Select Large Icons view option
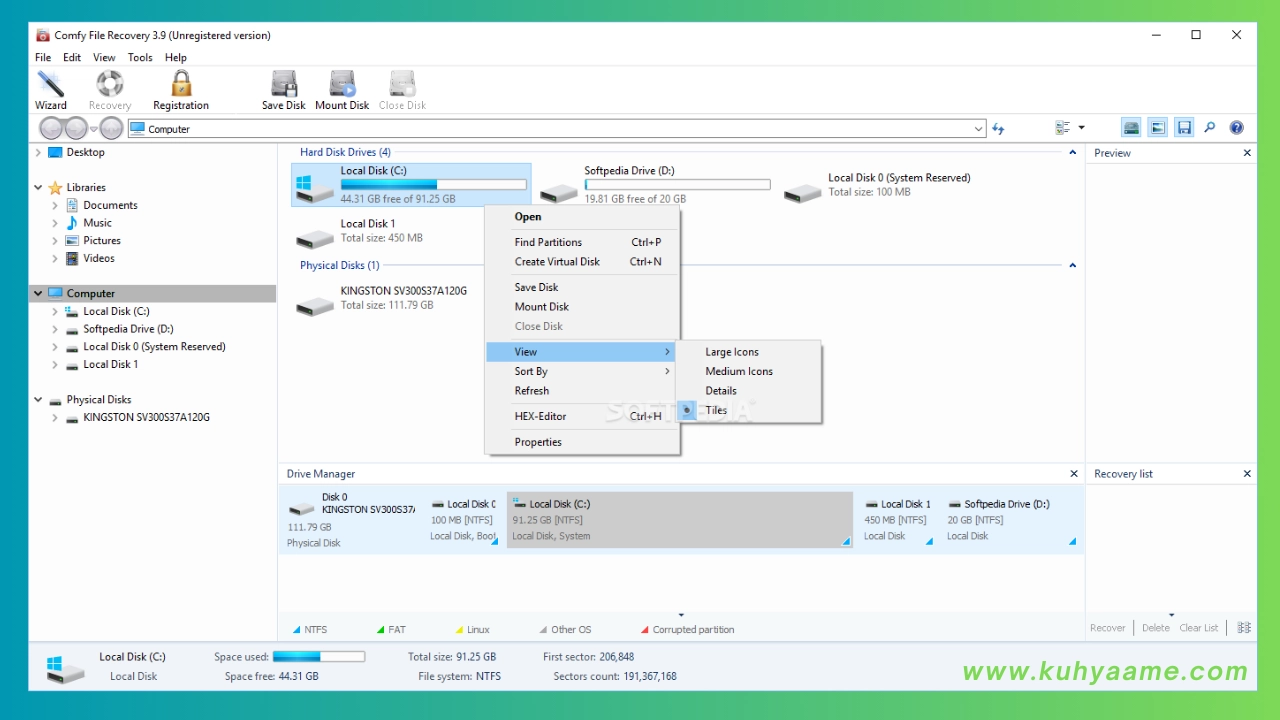Image resolution: width=1280 pixels, height=720 pixels. tap(748, 352)
